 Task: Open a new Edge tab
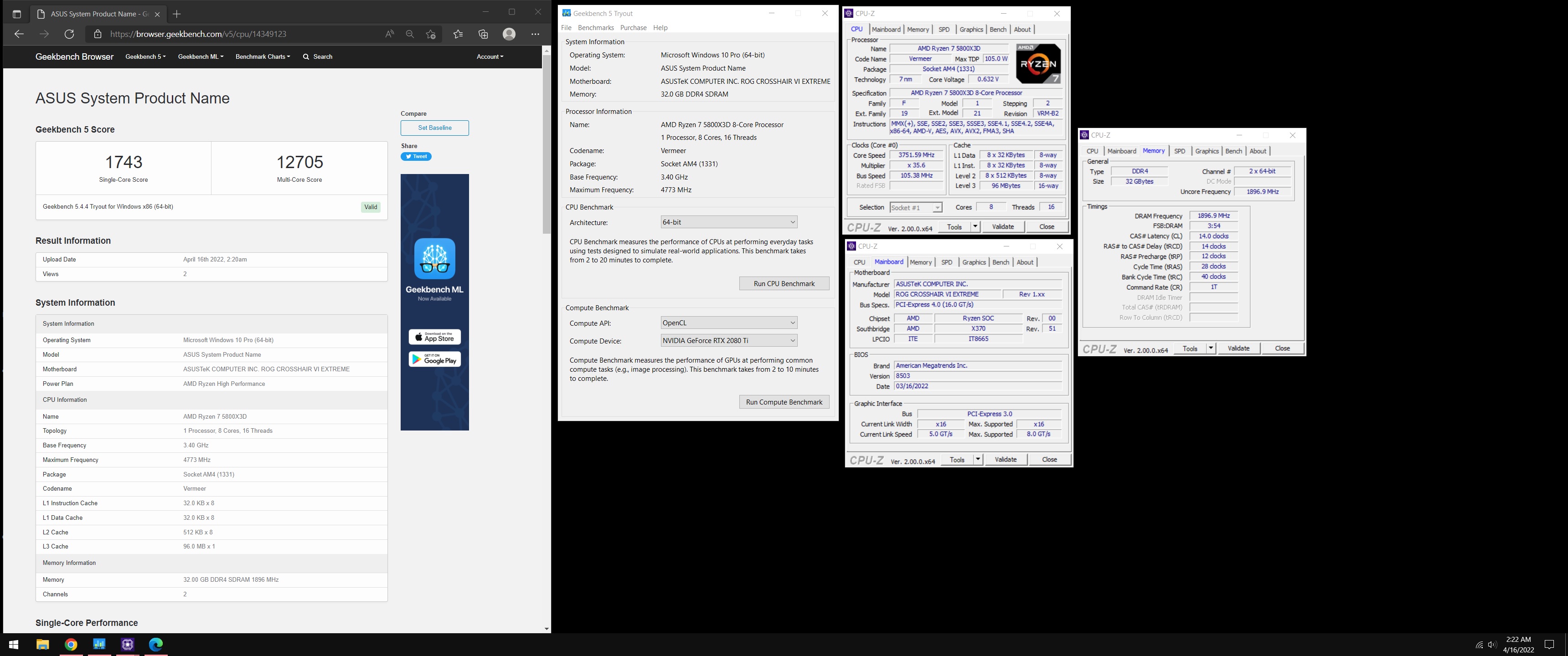(176, 14)
